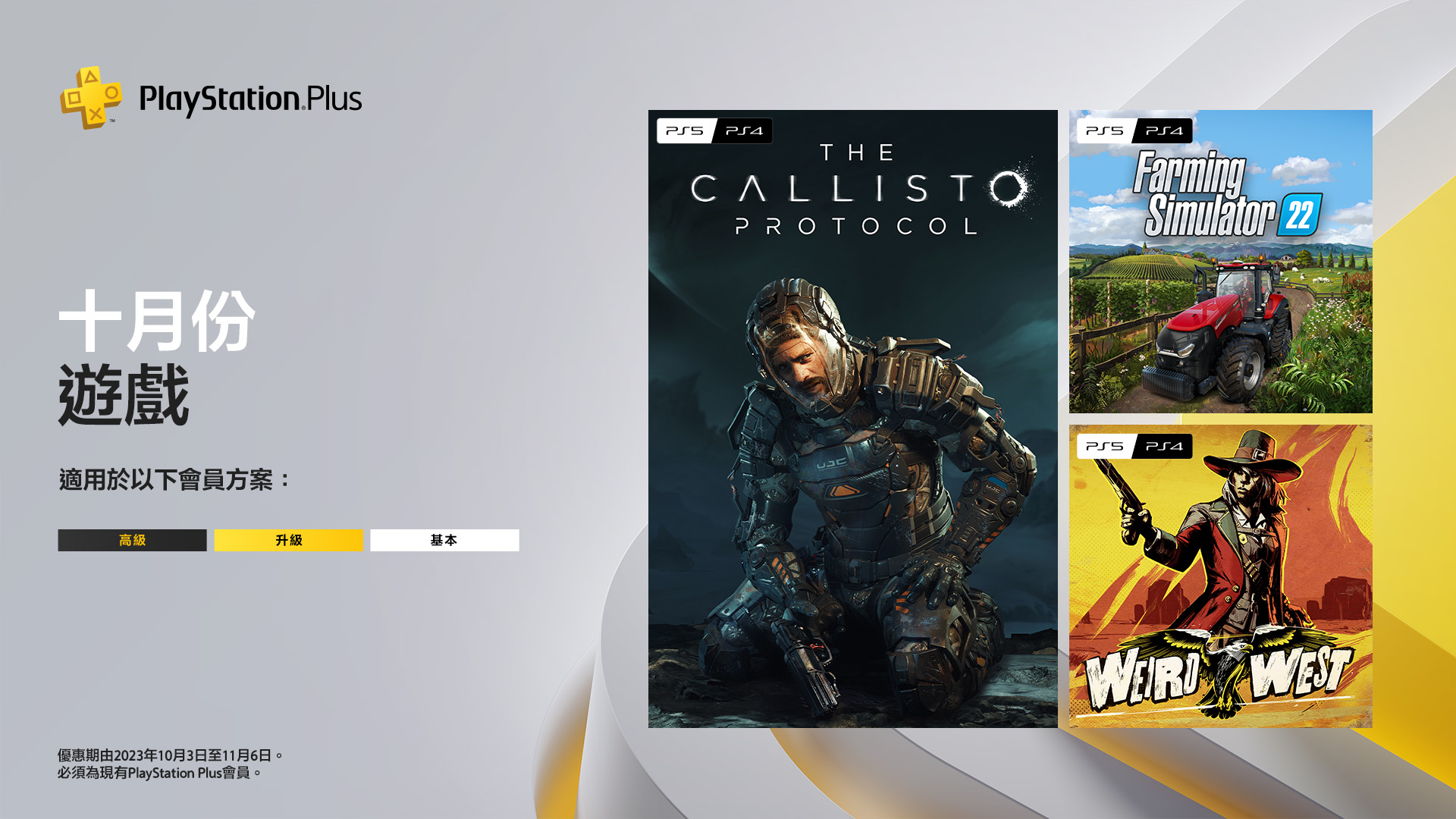
Task: Open PlayStation Plus membership plan menu
Action: click(x=288, y=540)
